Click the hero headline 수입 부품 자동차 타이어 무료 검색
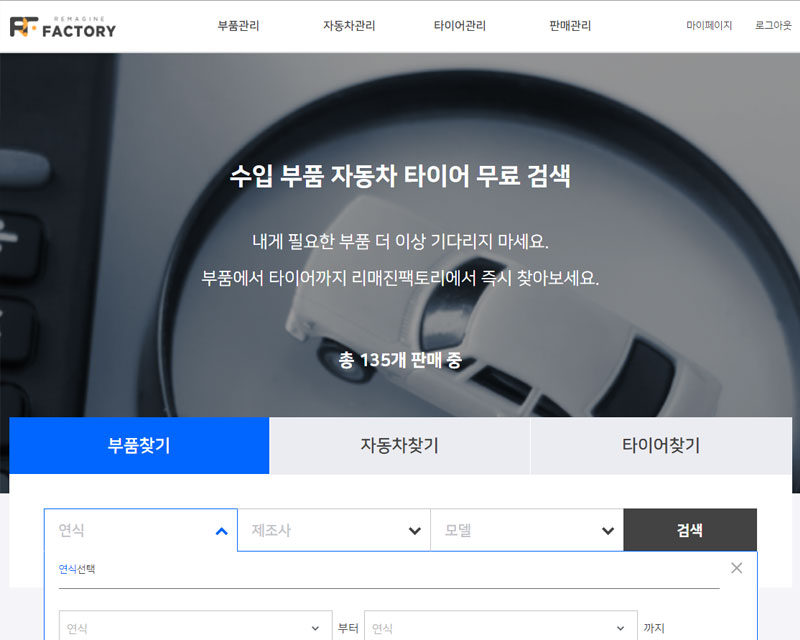 click(400, 177)
